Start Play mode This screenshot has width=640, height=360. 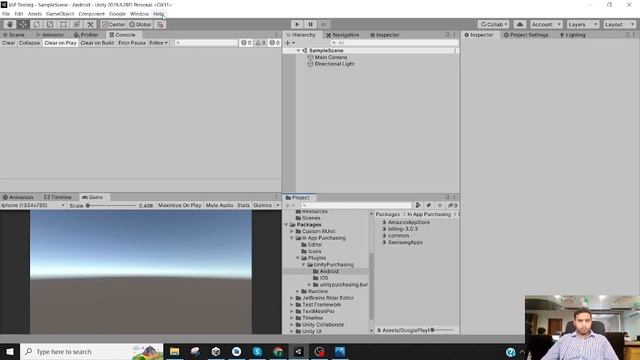(297, 24)
